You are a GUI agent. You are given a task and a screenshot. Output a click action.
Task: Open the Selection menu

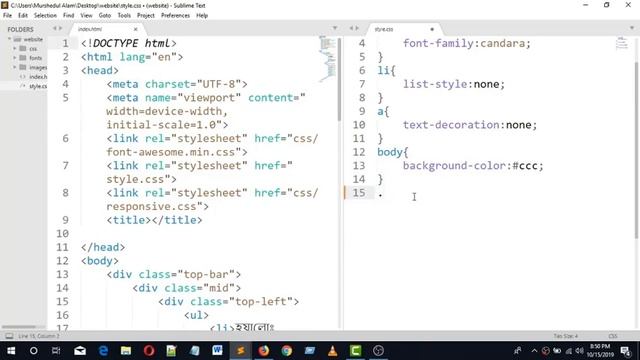click(45, 16)
